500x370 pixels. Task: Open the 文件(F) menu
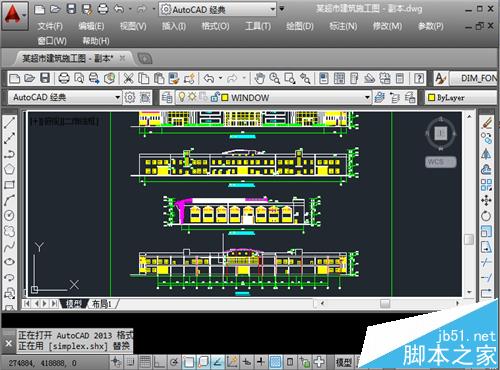point(50,26)
